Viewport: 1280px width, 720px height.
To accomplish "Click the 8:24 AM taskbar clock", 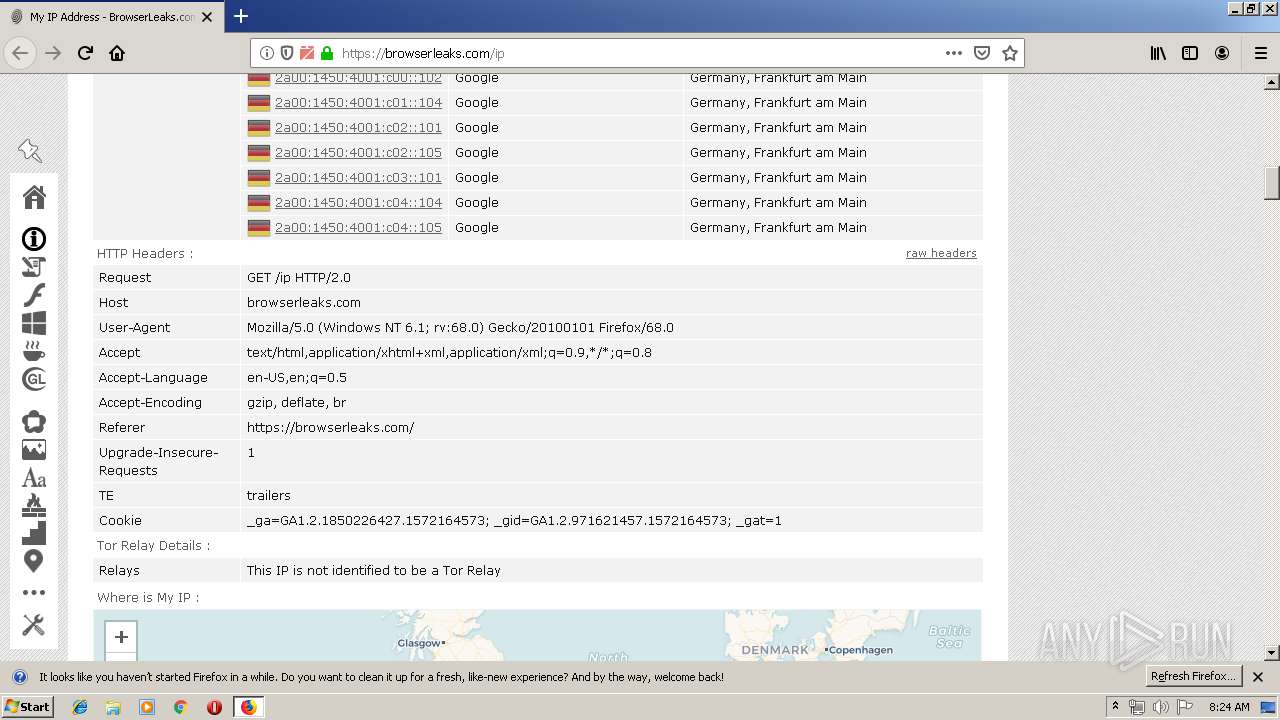I will pos(1229,707).
